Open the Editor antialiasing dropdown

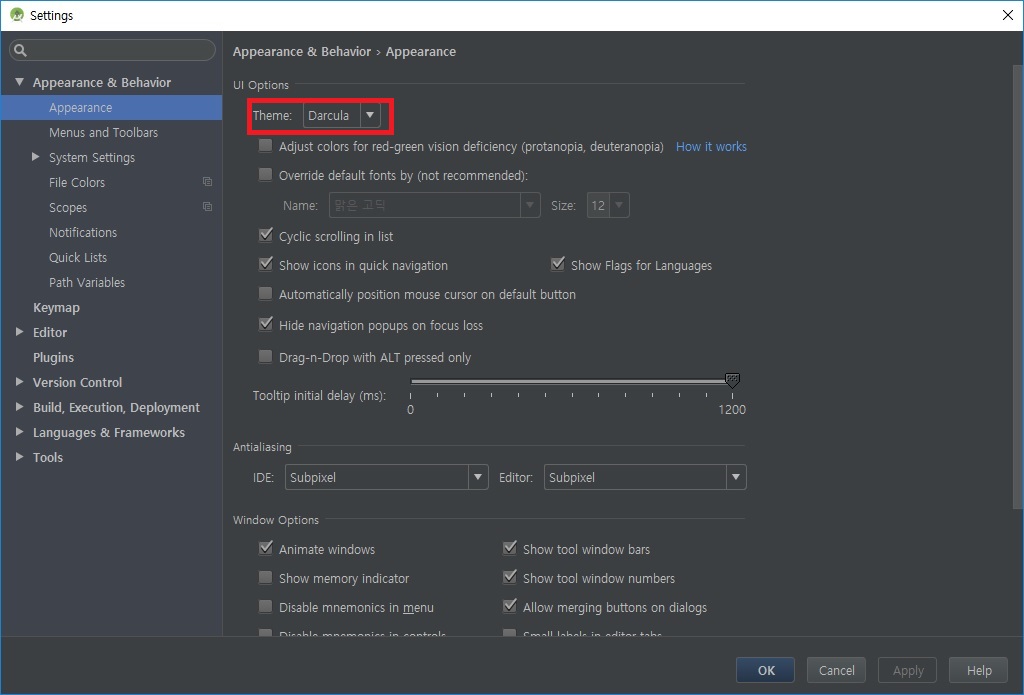click(644, 478)
